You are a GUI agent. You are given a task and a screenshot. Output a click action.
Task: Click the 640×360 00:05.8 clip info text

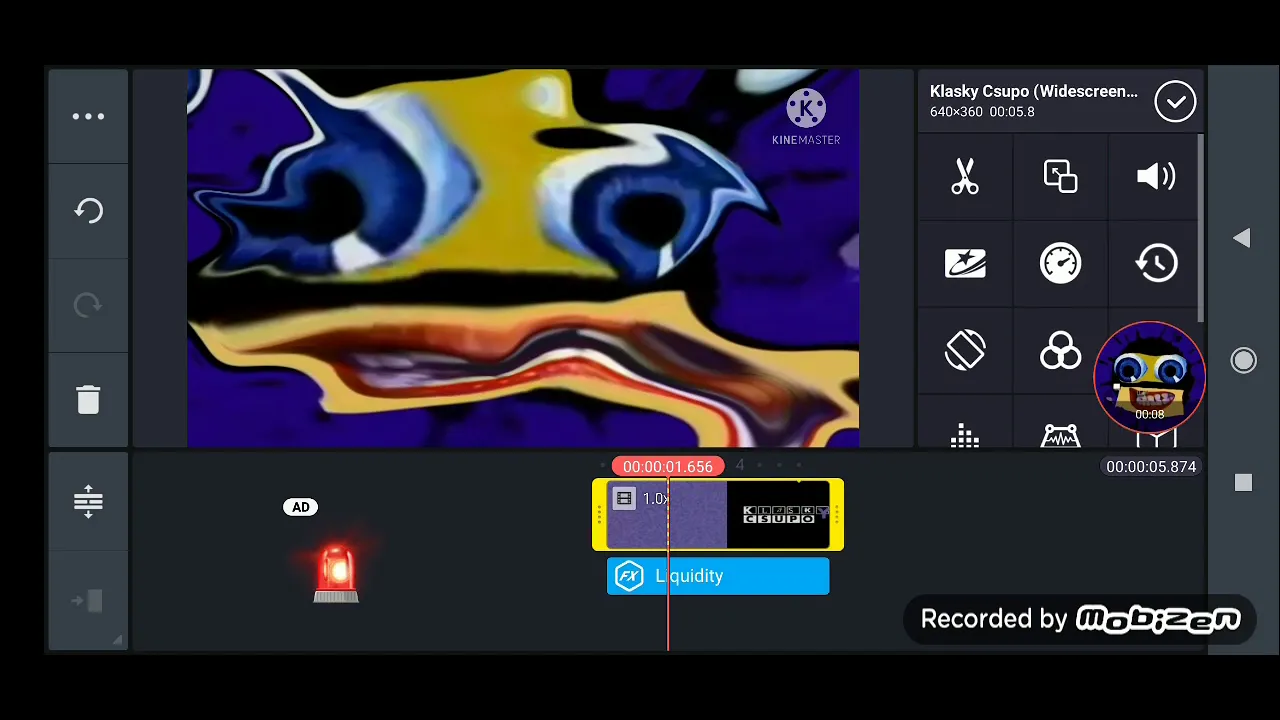(982, 112)
